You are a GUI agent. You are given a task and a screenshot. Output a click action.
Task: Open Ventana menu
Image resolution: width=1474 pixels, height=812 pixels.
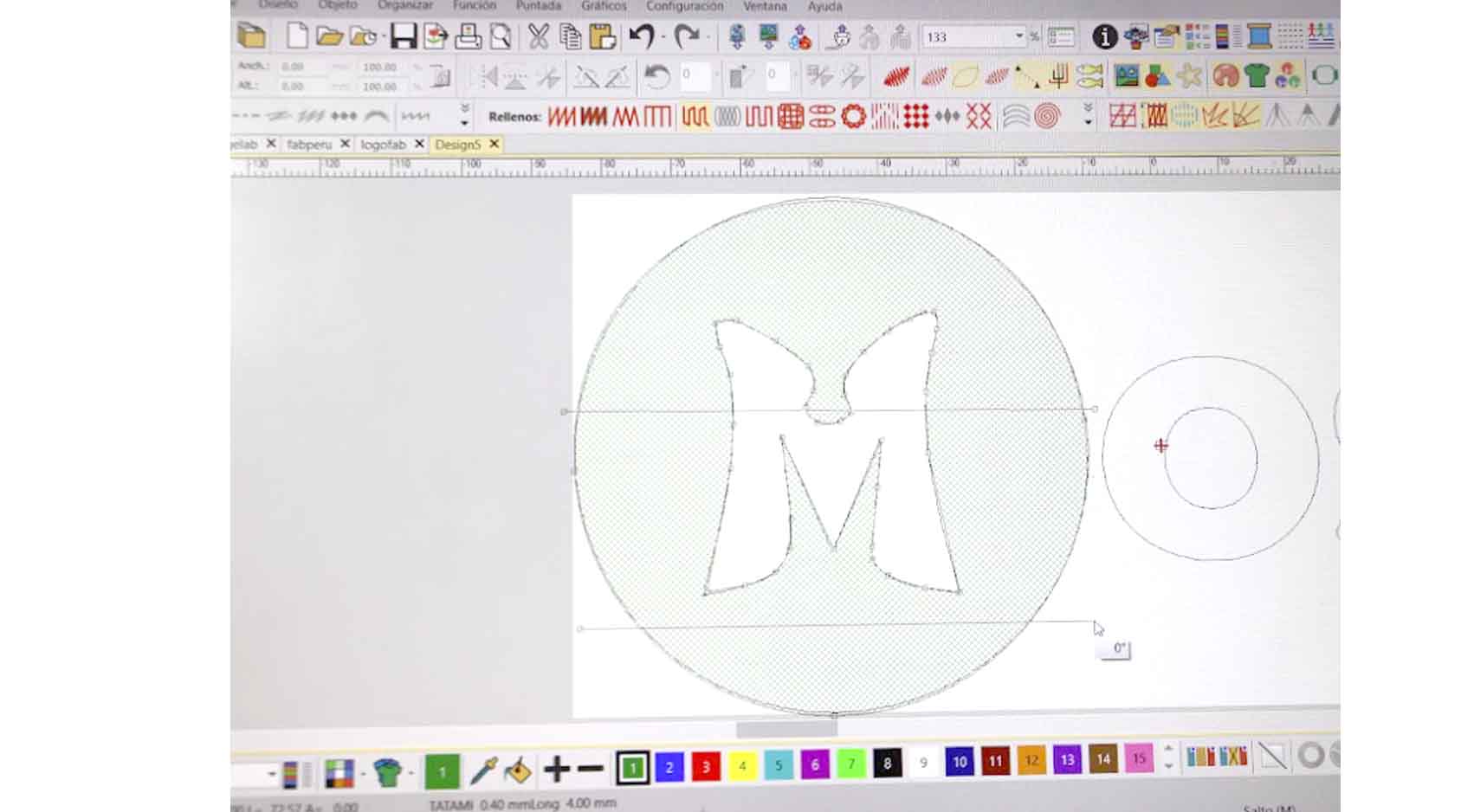765,6
